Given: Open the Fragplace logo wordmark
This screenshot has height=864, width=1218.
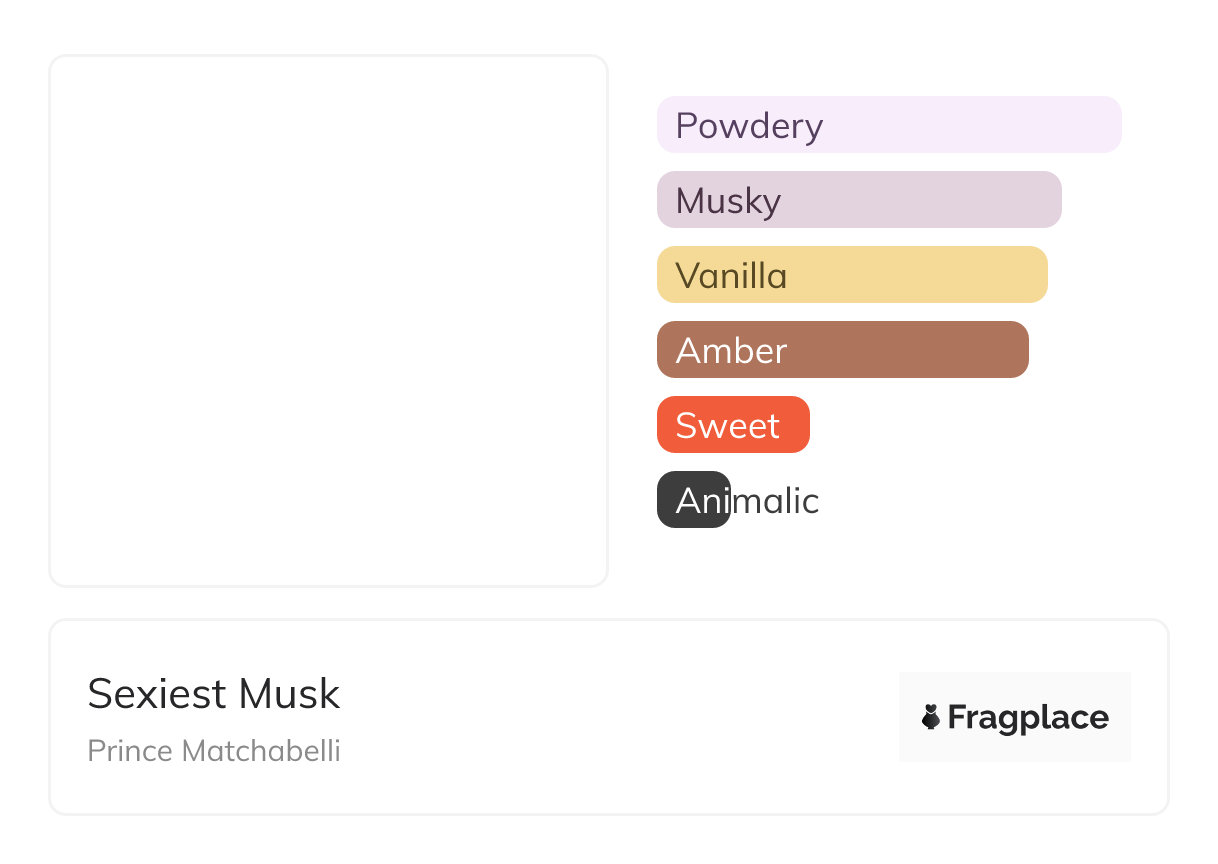Looking at the screenshot, I should pyautogui.click(x=1028, y=717).
